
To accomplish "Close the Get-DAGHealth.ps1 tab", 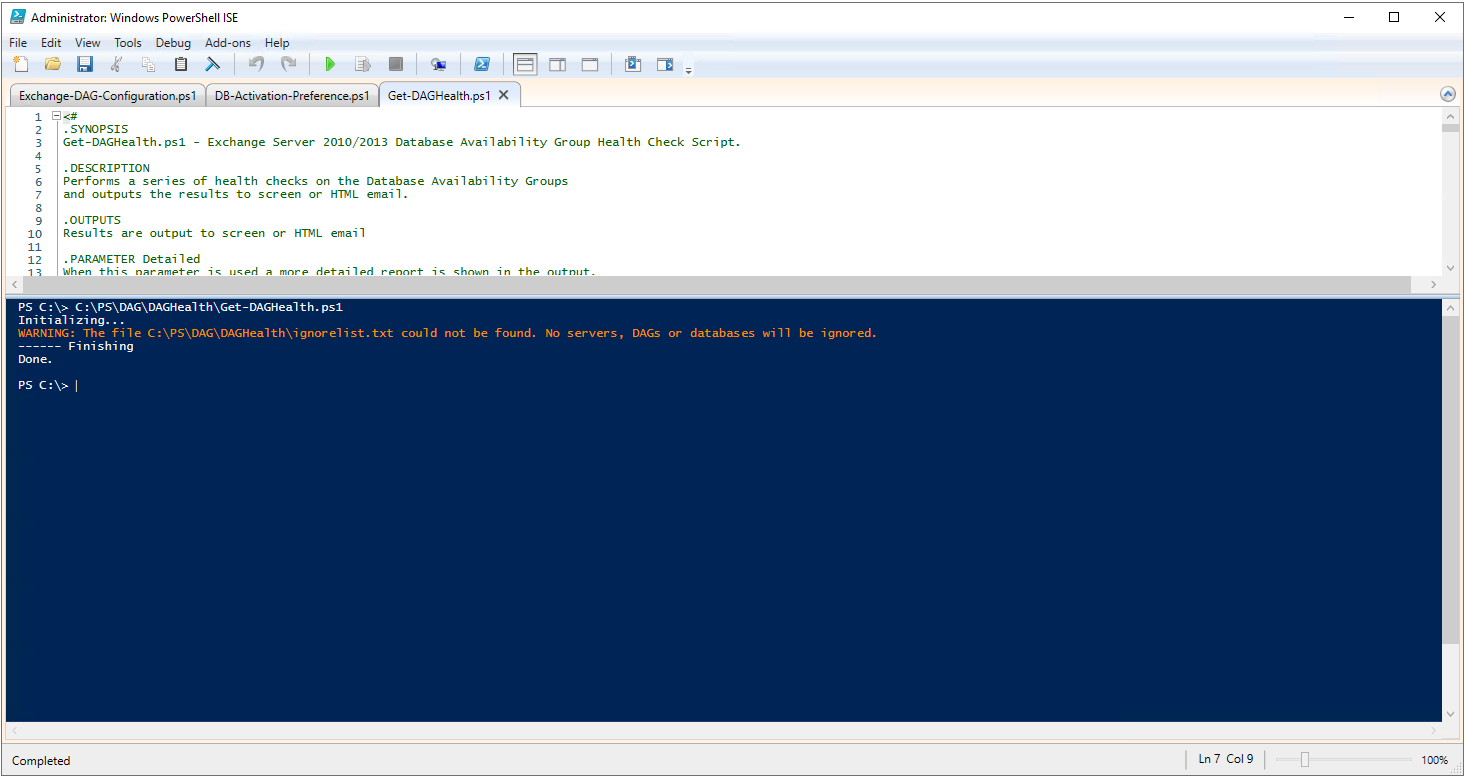I will point(504,95).
